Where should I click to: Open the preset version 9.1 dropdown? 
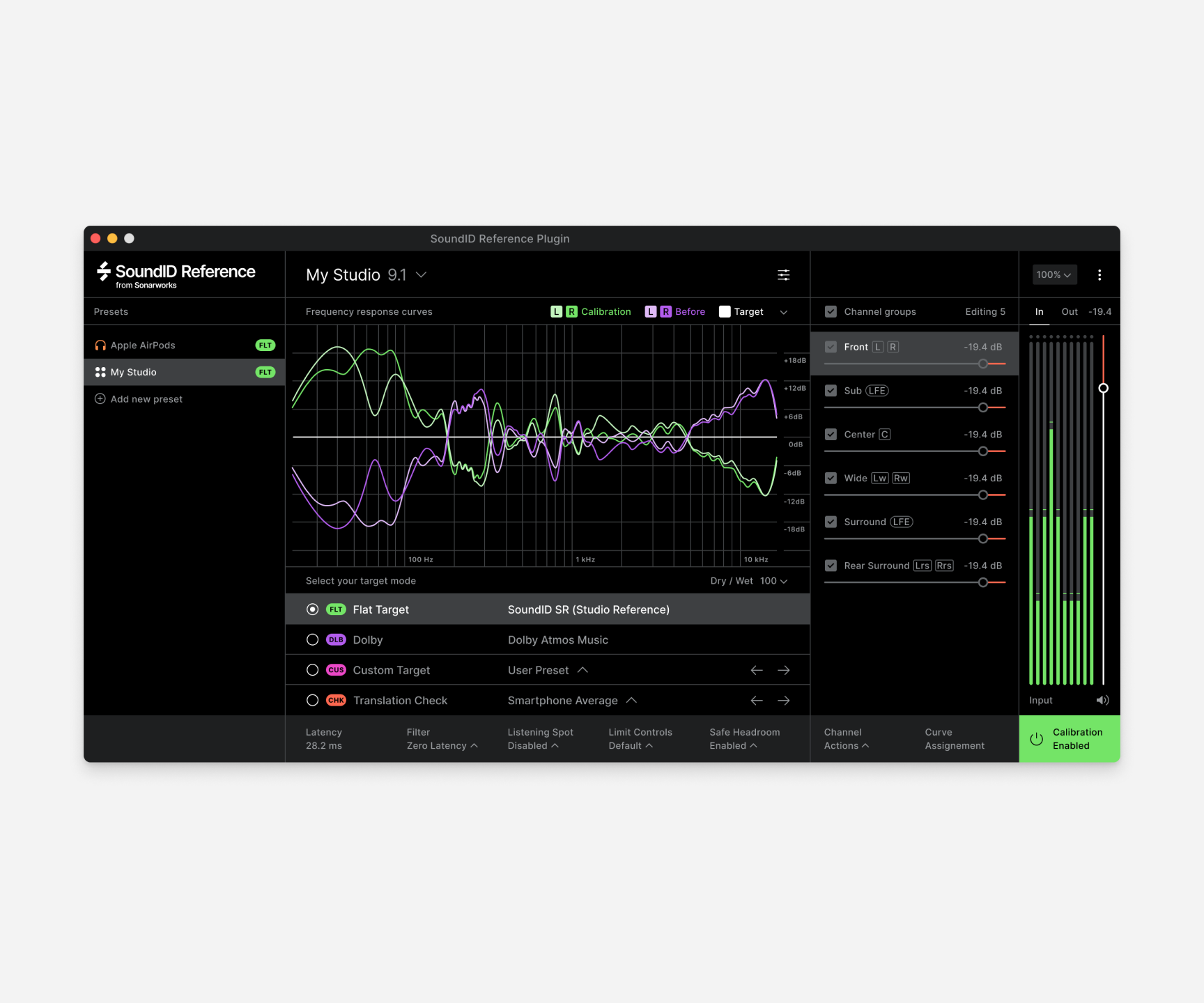pyautogui.click(x=420, y=274)
